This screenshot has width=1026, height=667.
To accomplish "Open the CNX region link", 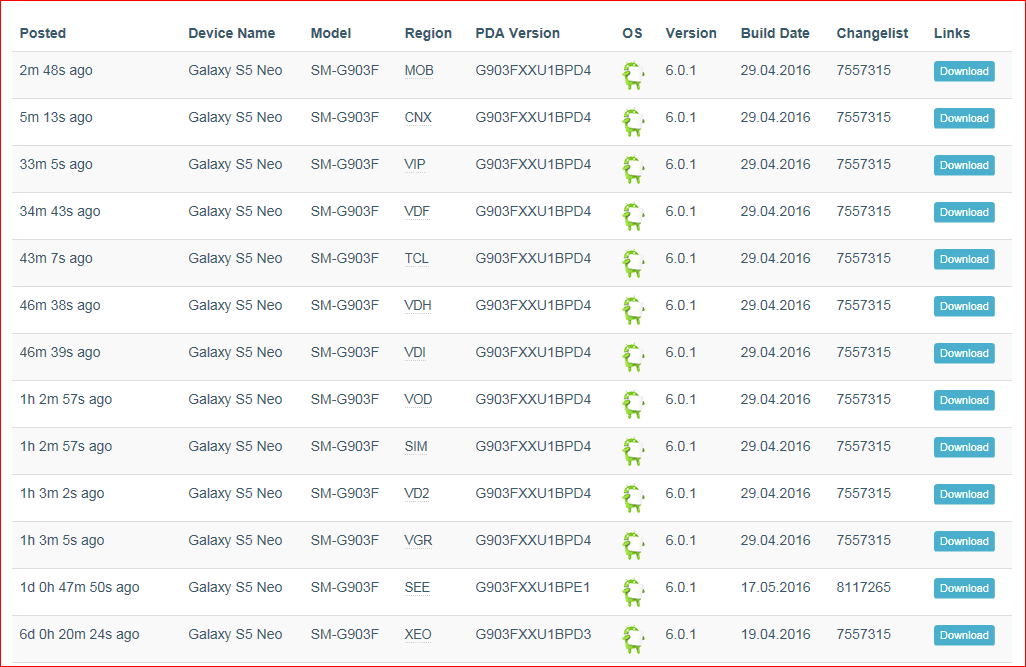I will click(418, 118).
